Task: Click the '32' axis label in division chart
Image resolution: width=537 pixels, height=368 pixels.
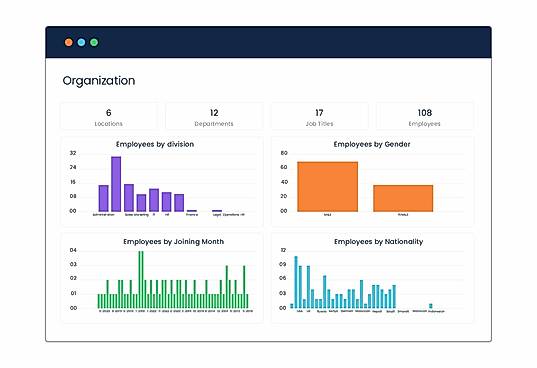Action: tap(73, 153)
